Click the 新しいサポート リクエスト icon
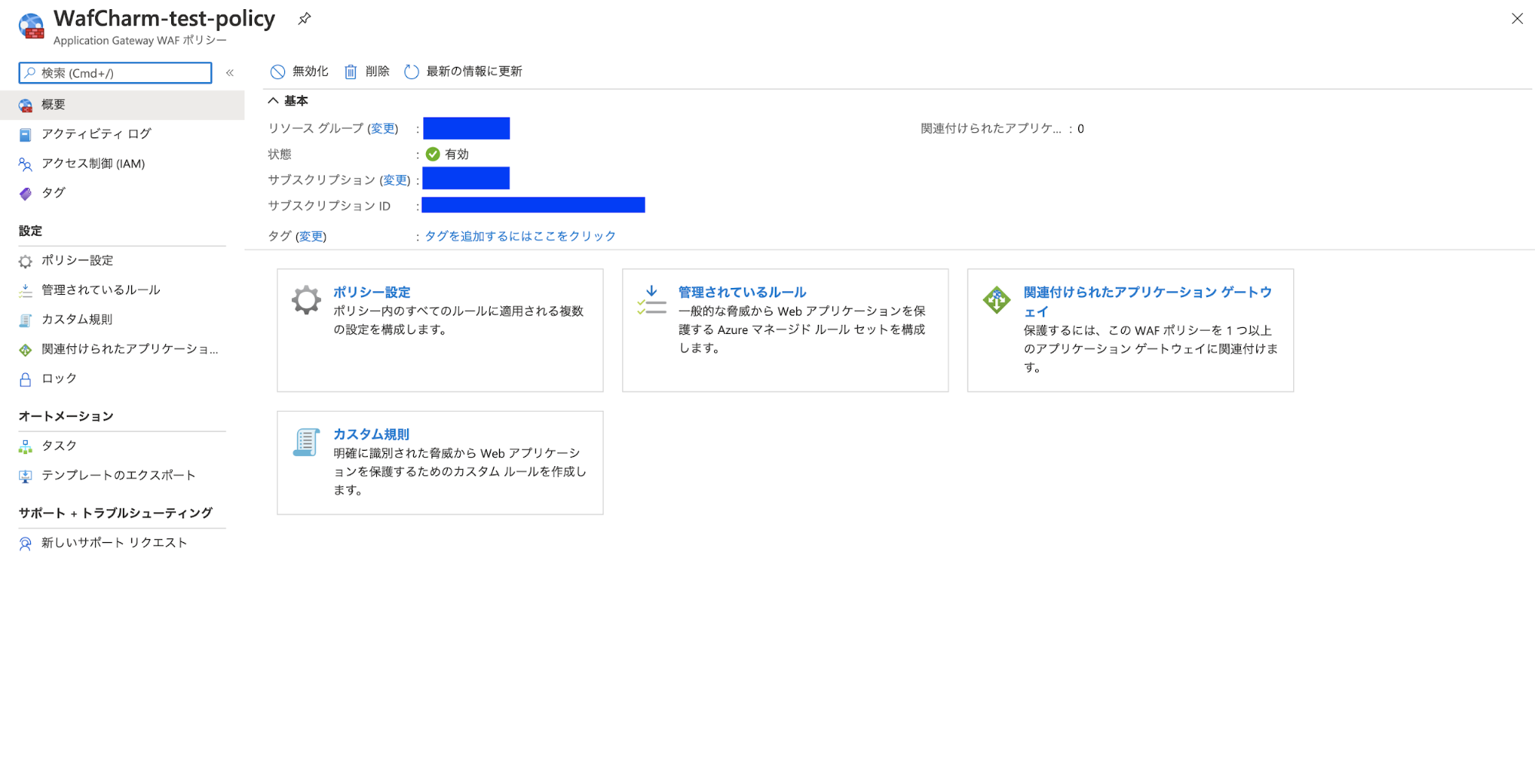1535x784 pixels. (25, 544)
